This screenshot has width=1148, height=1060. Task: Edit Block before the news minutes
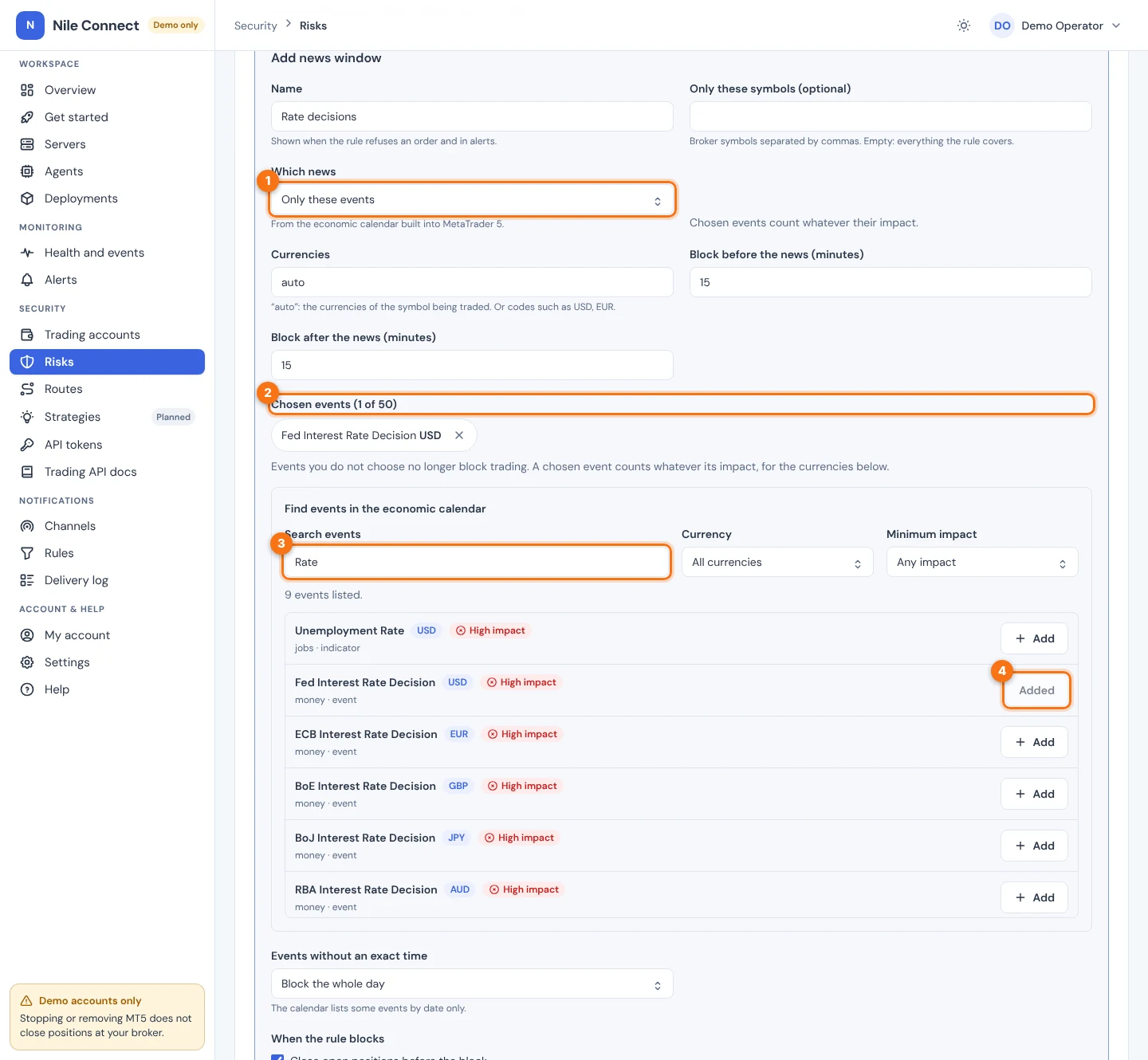(x=890, y=282)
